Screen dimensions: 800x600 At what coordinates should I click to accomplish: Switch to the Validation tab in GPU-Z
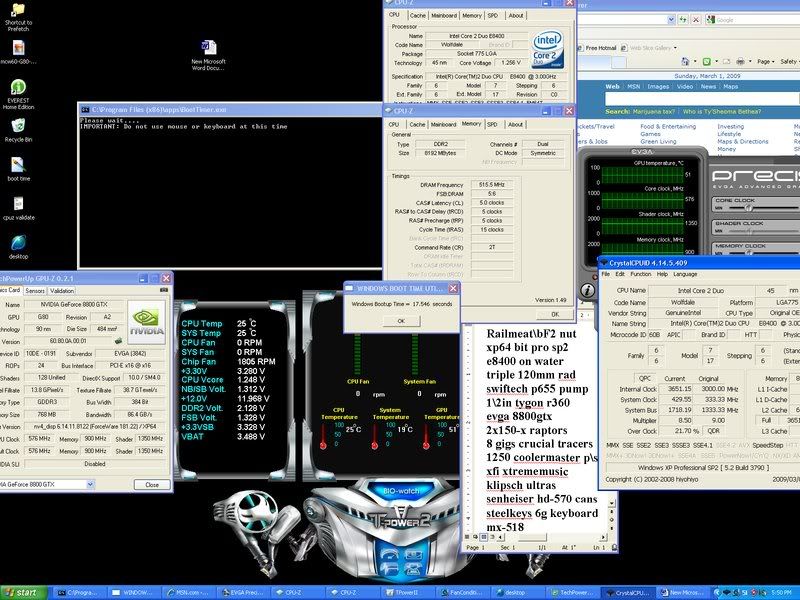pyautogui.click(x=62, y=290)
